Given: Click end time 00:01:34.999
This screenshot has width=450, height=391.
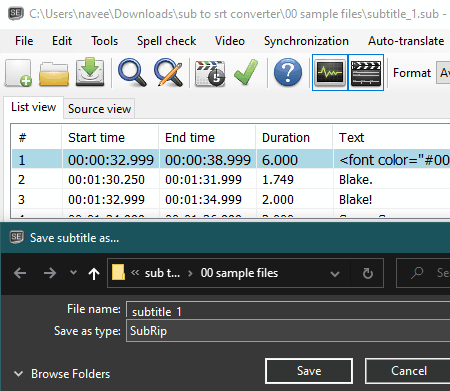Looking at the screenshot, I should [203, 200].
